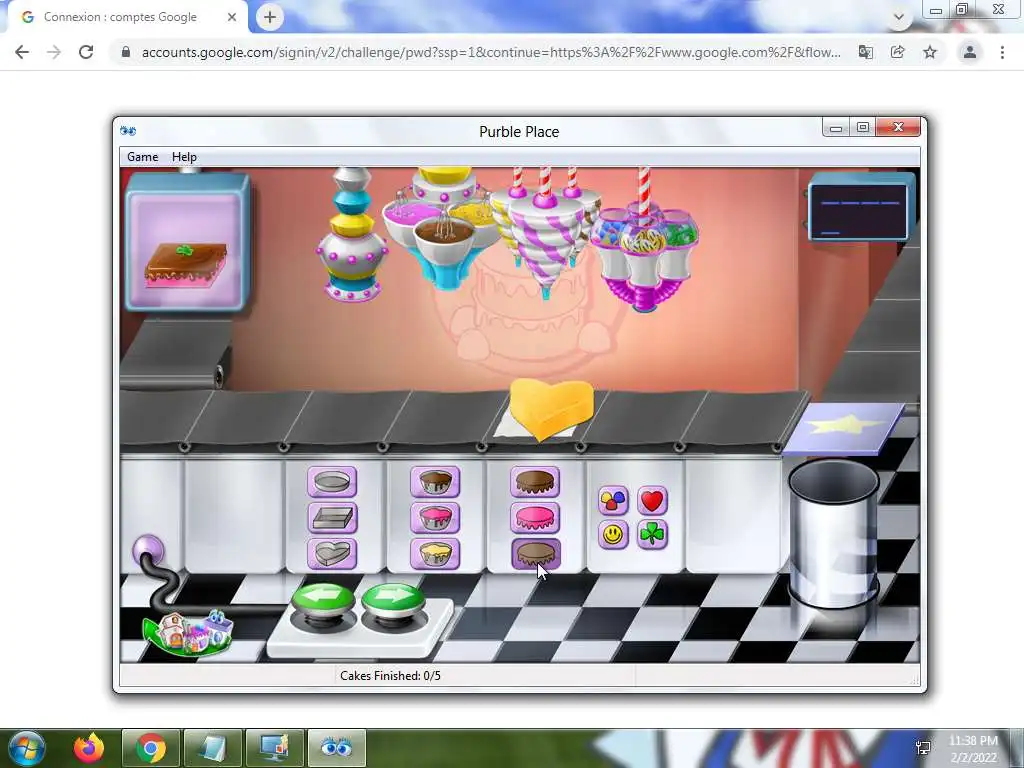Move conveyor belt right with green arrow
Image resolution: width=1024 pixels, height=768 pixels.
click(x=392, y=600)
